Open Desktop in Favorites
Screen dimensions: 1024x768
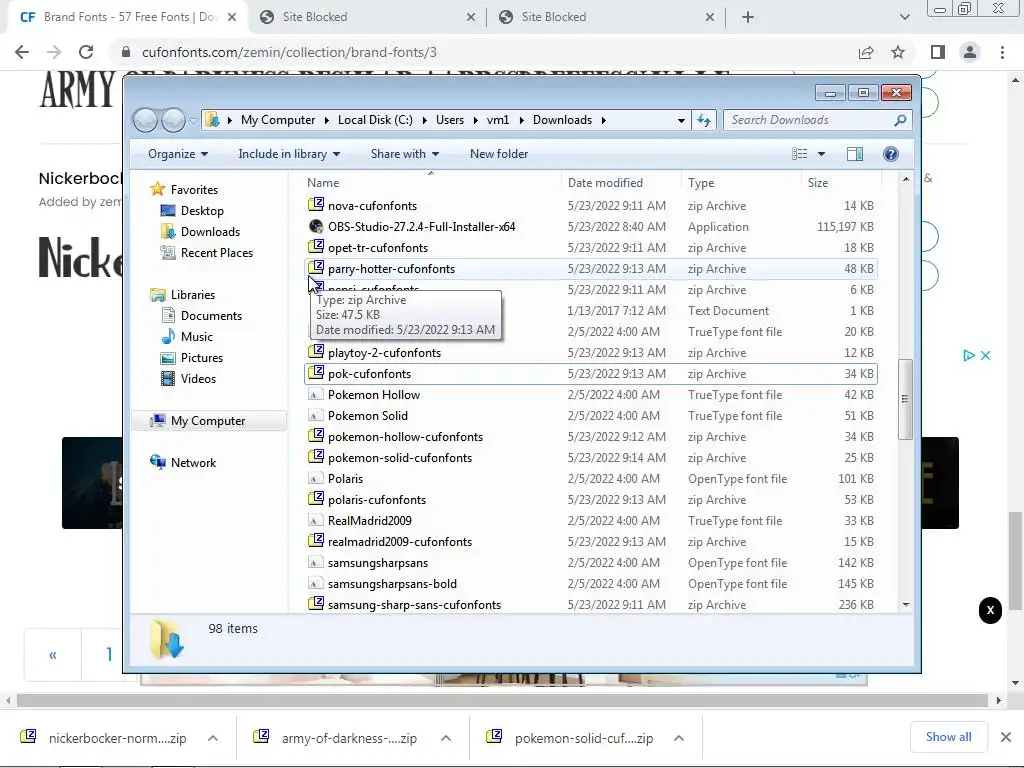pos(202,211)
